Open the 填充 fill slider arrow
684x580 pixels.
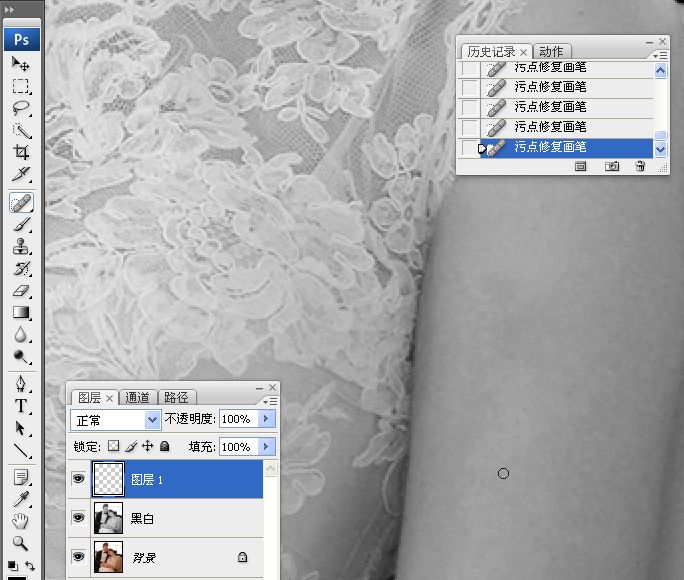pyautogui.click(x=266, y=447)
